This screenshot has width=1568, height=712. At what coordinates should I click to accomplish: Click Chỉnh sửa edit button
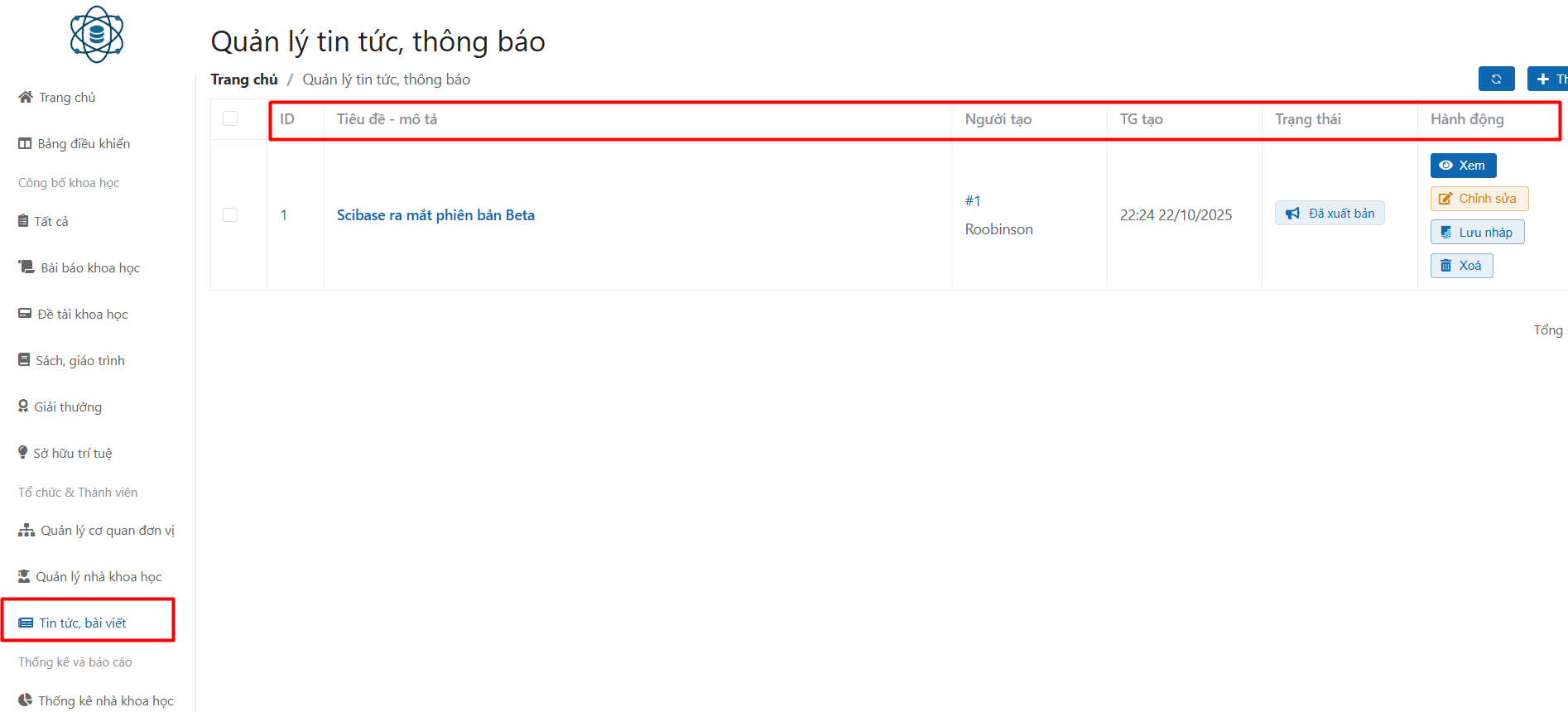1479,199
